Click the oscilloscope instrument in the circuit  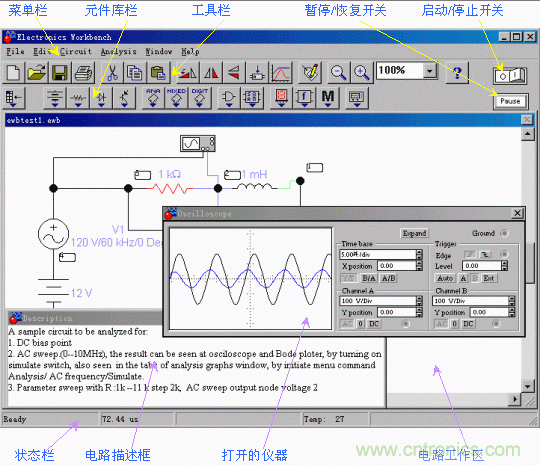tap(198, 143)
